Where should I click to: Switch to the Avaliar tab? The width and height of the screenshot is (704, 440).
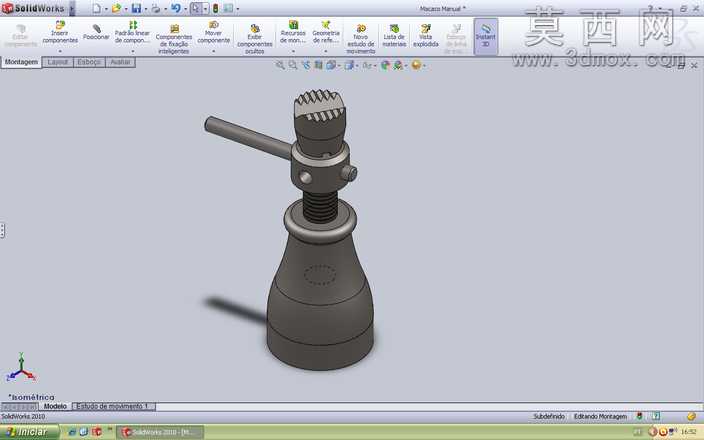tap(120, 62)
